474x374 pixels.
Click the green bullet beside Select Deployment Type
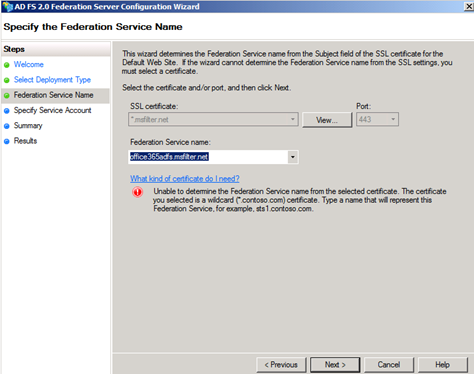pyautogui.click(x=7, y=80)
